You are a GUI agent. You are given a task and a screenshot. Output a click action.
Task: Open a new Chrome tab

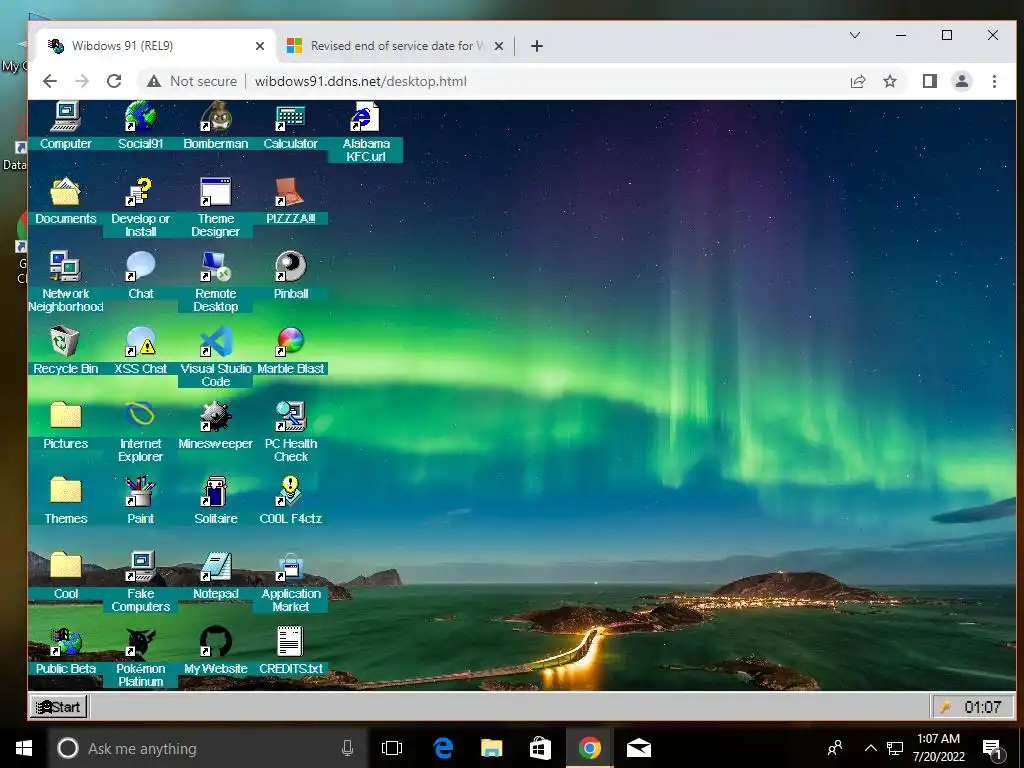click(537, 46)
